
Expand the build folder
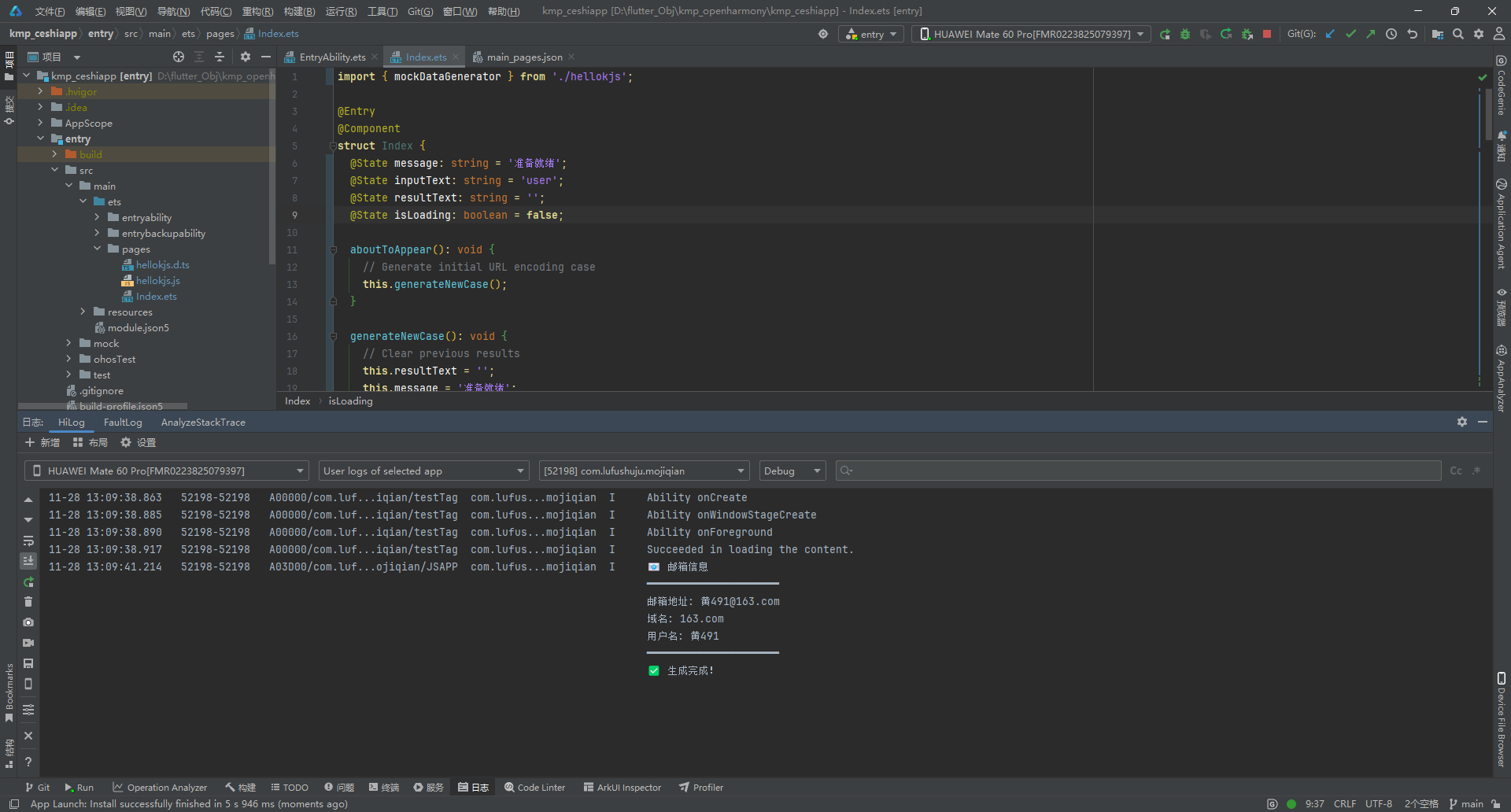(x=54, y=154)
